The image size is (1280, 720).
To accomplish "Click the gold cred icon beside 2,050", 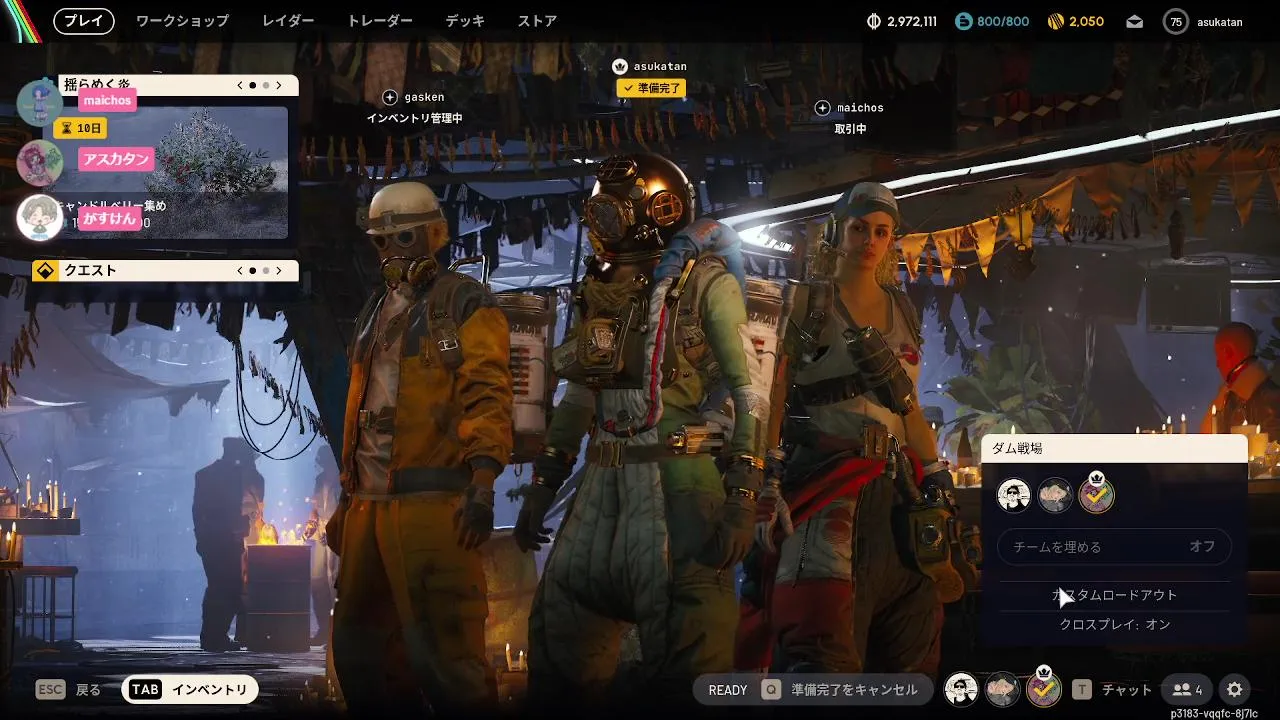I will click(x=1055, y=21).
